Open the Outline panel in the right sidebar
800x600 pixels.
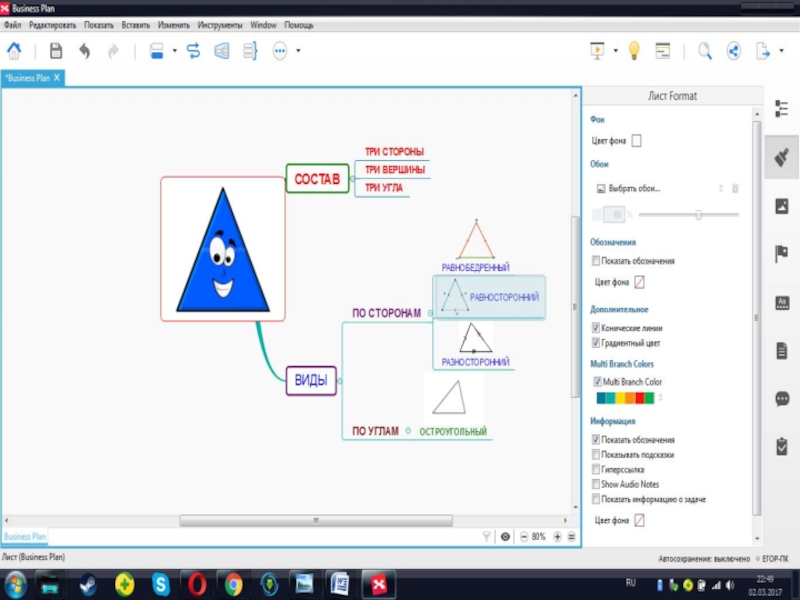click(x=782, y=108)
